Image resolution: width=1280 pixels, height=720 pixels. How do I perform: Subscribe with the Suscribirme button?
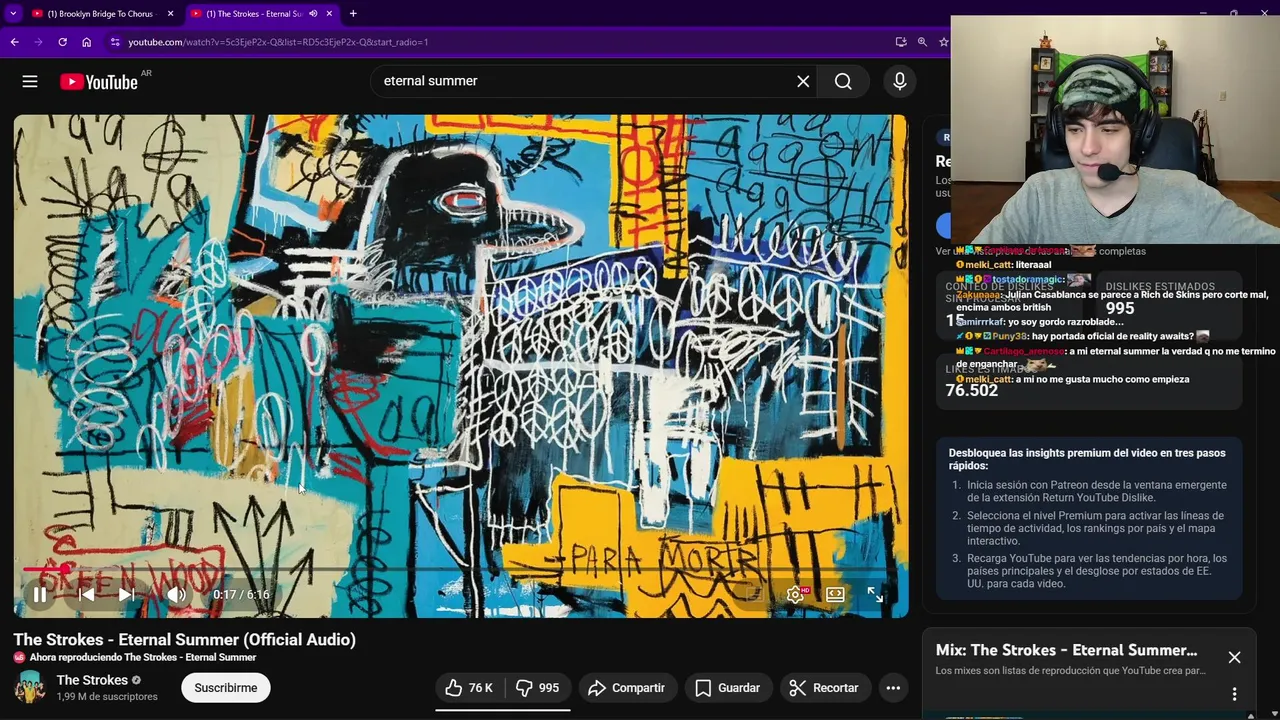[226, 688]
